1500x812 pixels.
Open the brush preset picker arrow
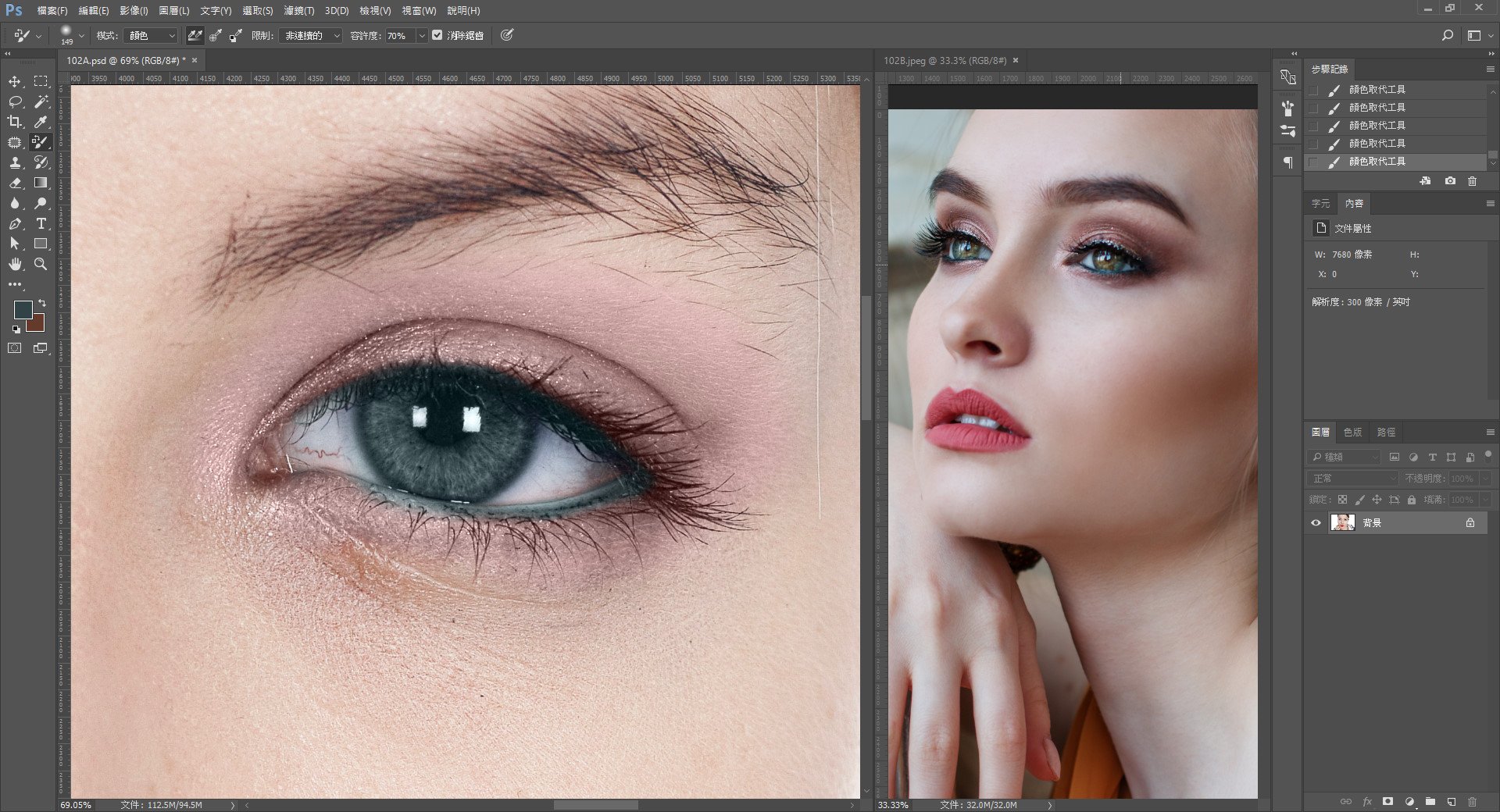81,36
